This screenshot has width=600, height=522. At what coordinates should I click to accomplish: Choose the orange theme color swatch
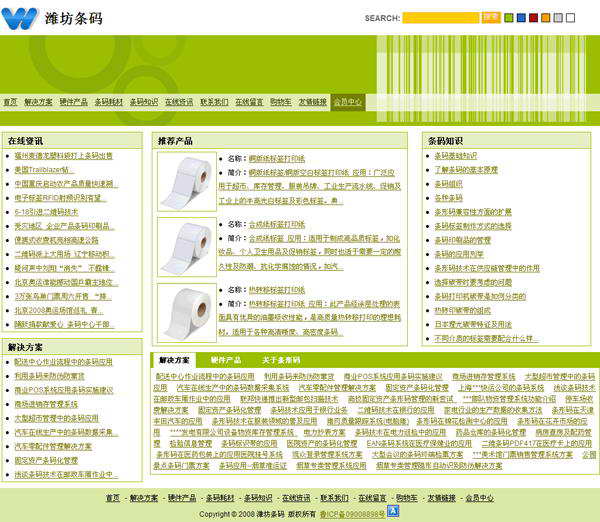tap(546, 18)
